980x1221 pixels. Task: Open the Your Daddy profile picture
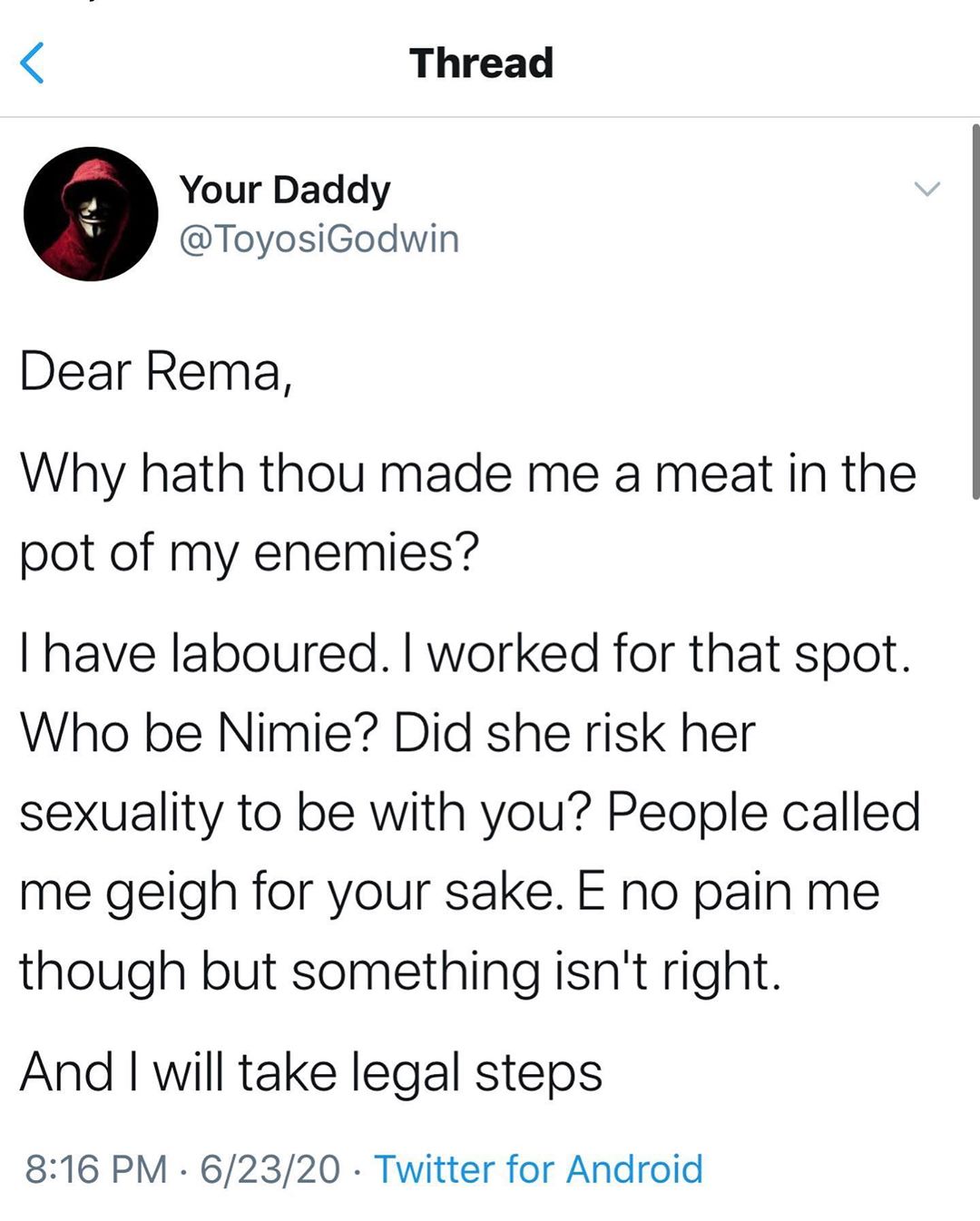click(91, 214)
